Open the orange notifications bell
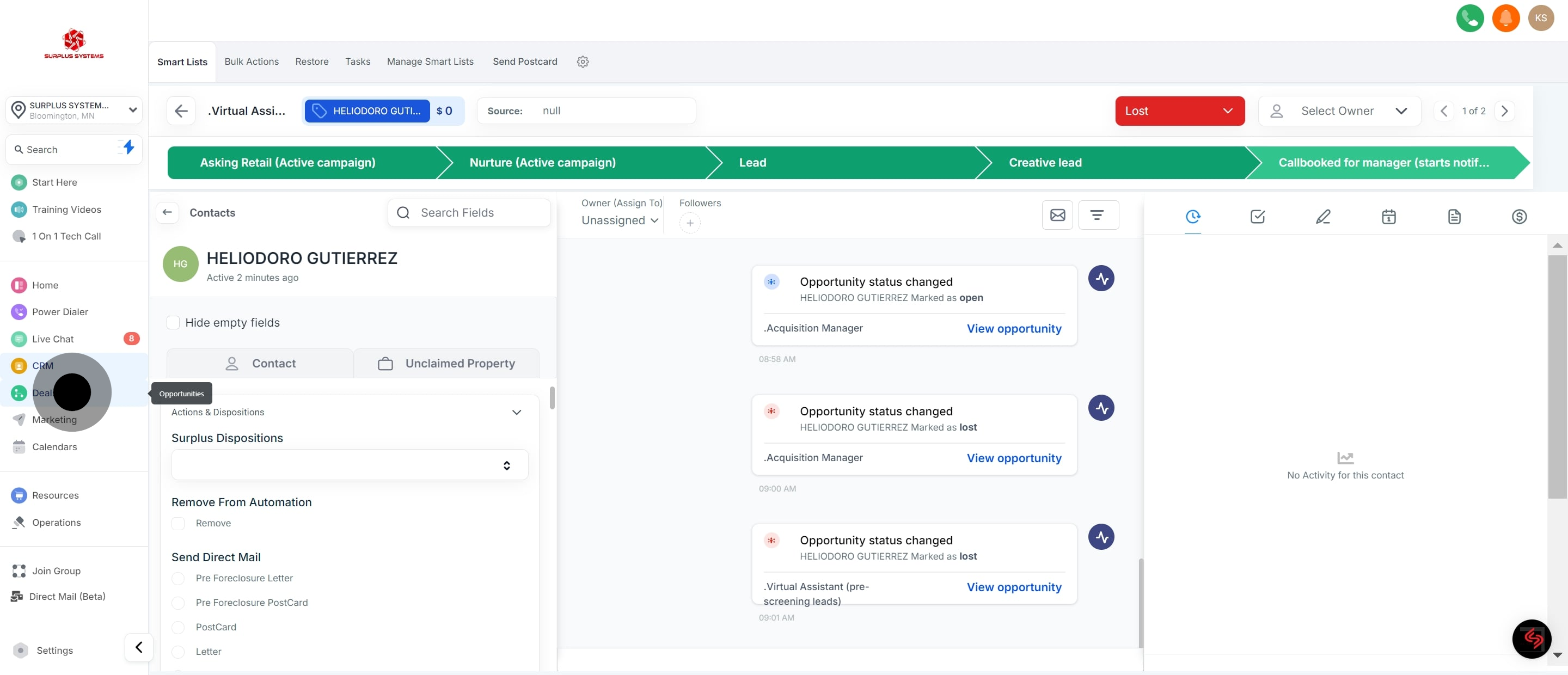The image size is (1568, 675). 1505,19
